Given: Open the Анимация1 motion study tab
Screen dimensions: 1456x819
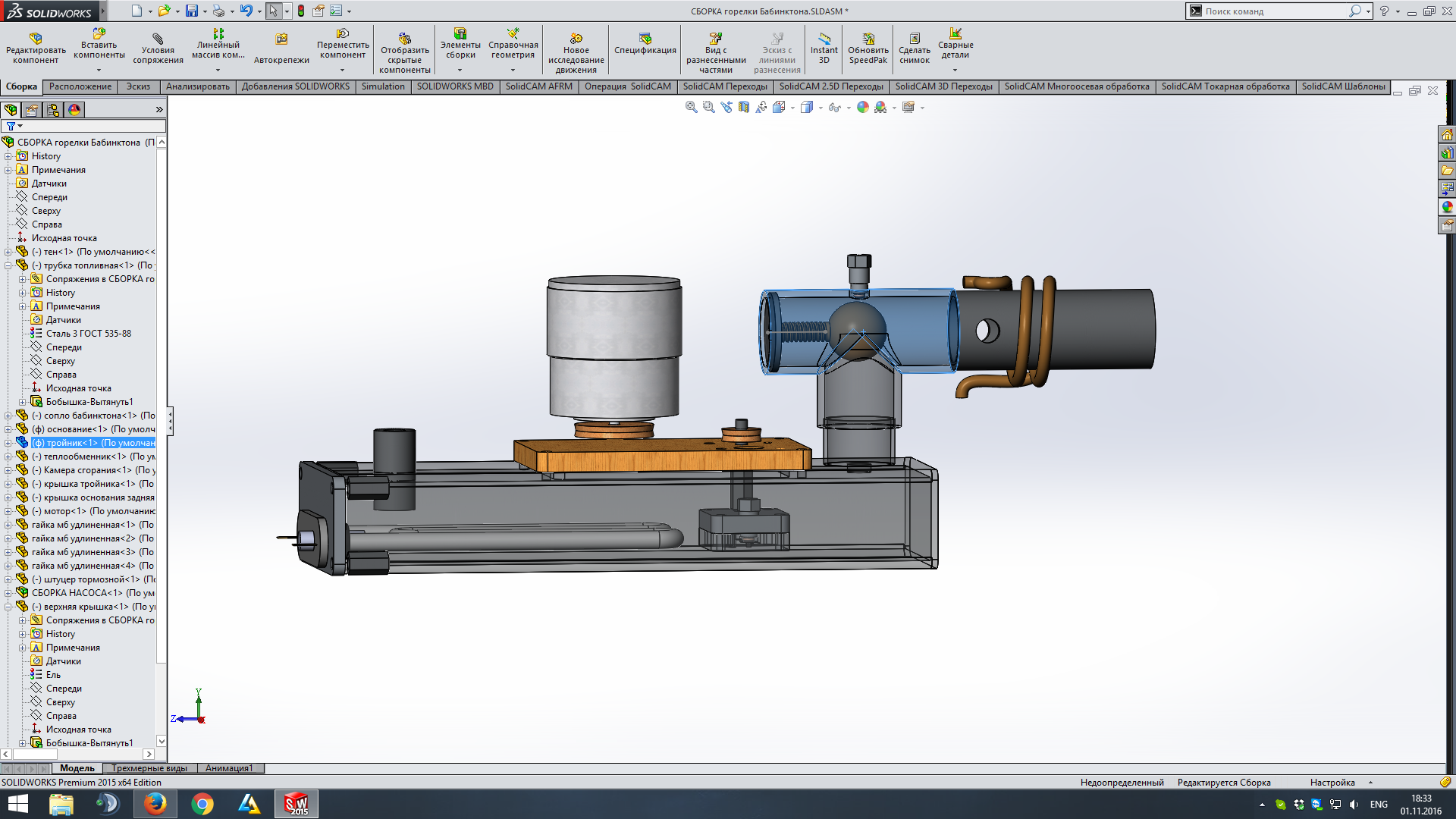Looking at the screenshot, I should [x=229, y=768].
